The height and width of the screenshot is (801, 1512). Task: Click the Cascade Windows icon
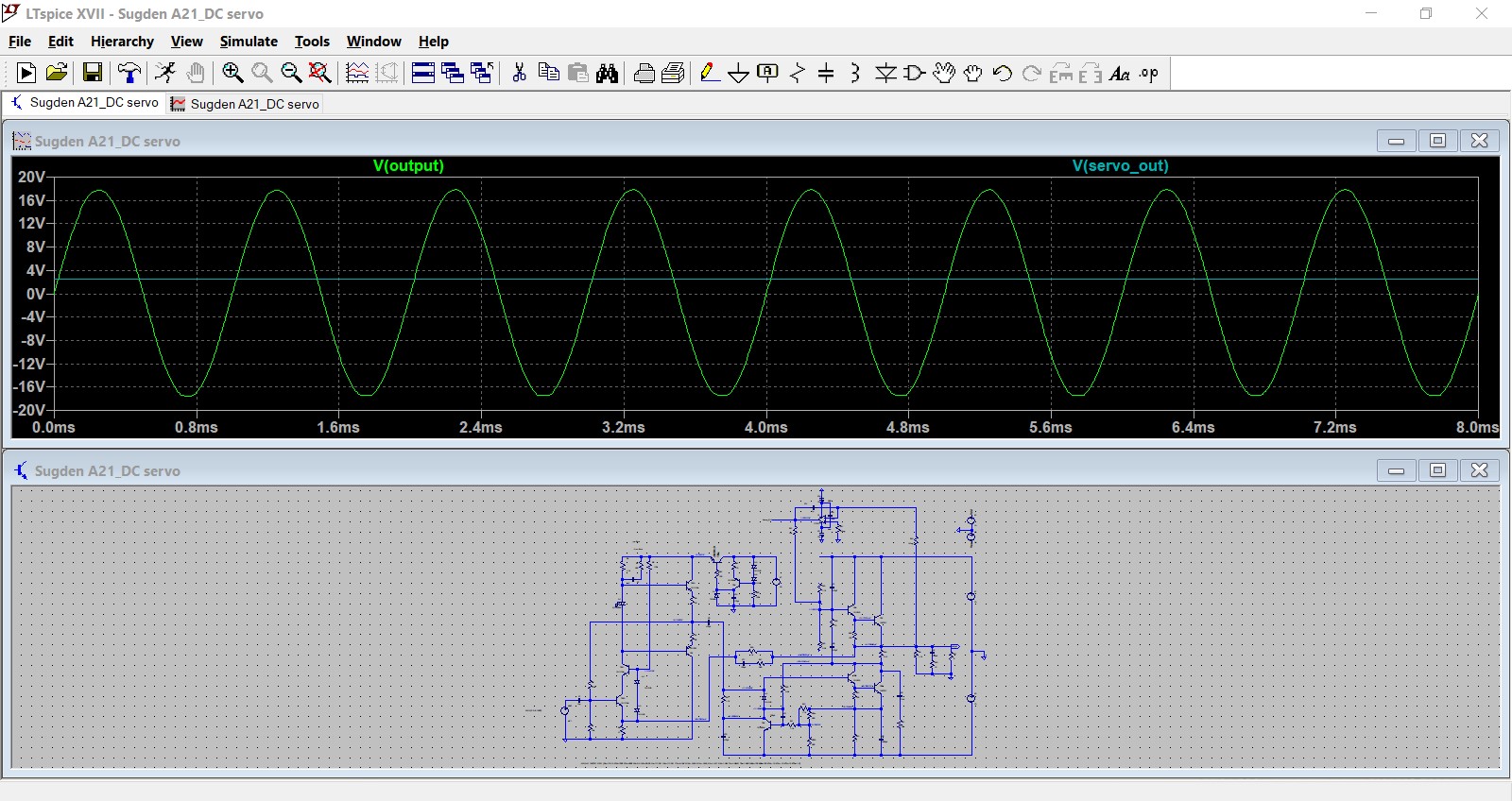click(x=453, y=73)
